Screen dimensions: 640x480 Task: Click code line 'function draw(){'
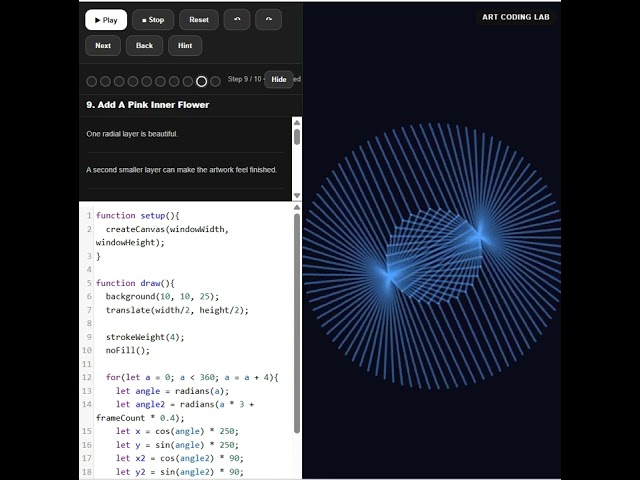[135, 283]
